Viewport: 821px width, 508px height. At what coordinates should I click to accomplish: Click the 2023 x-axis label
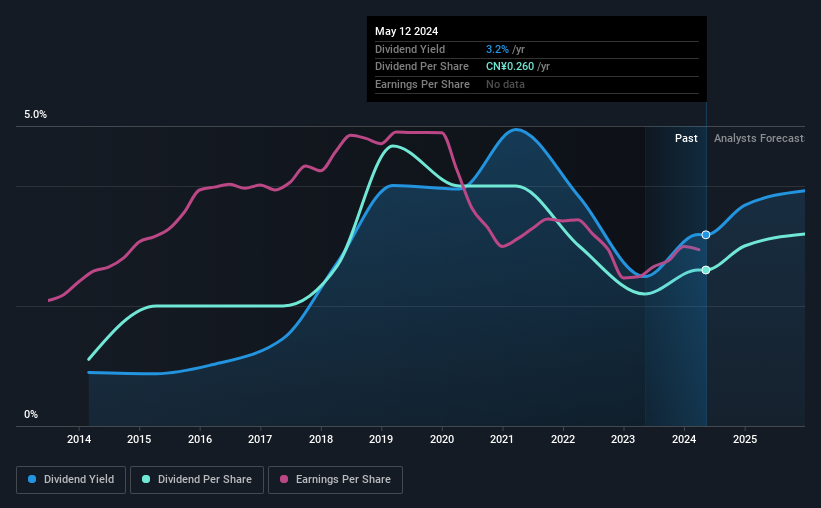tap(623, 439)
